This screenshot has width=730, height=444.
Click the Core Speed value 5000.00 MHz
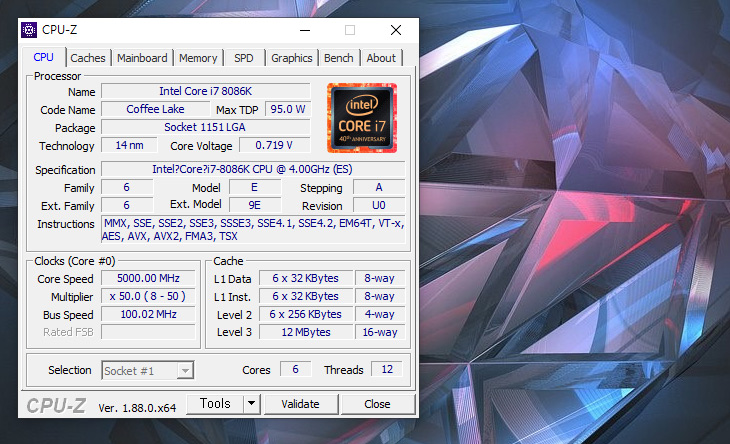148,278
